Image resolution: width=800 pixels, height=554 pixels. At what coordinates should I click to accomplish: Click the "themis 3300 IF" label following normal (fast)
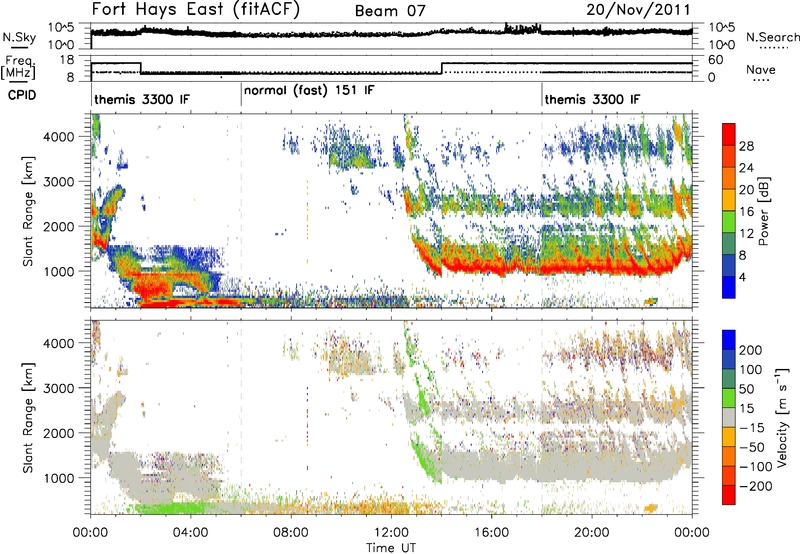[x=592, y=99]
